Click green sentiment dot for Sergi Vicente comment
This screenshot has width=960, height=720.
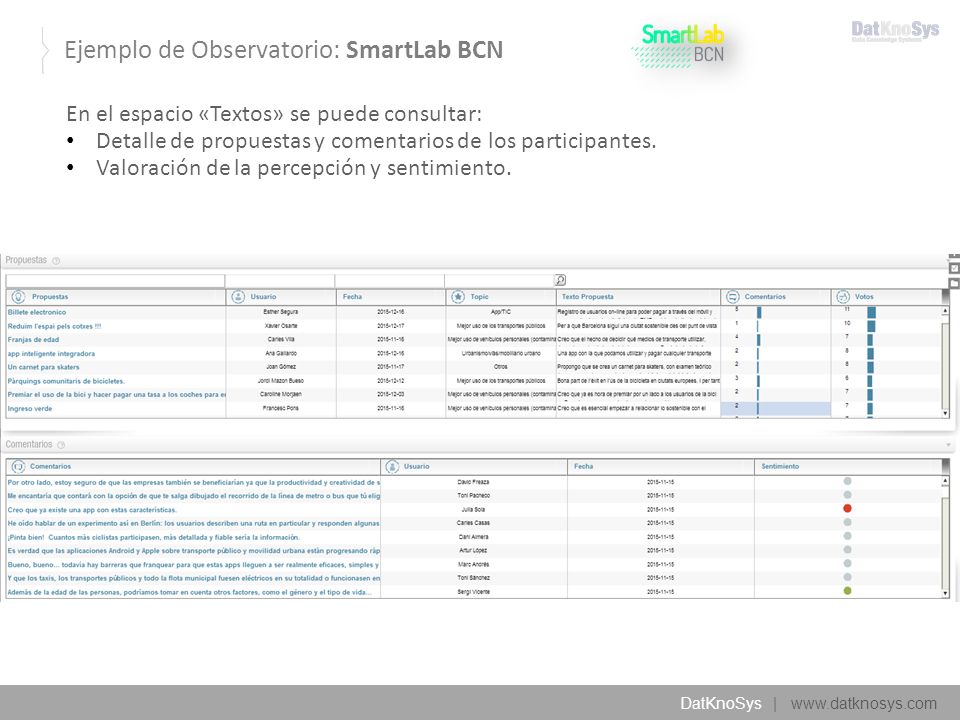pos(847,591)
